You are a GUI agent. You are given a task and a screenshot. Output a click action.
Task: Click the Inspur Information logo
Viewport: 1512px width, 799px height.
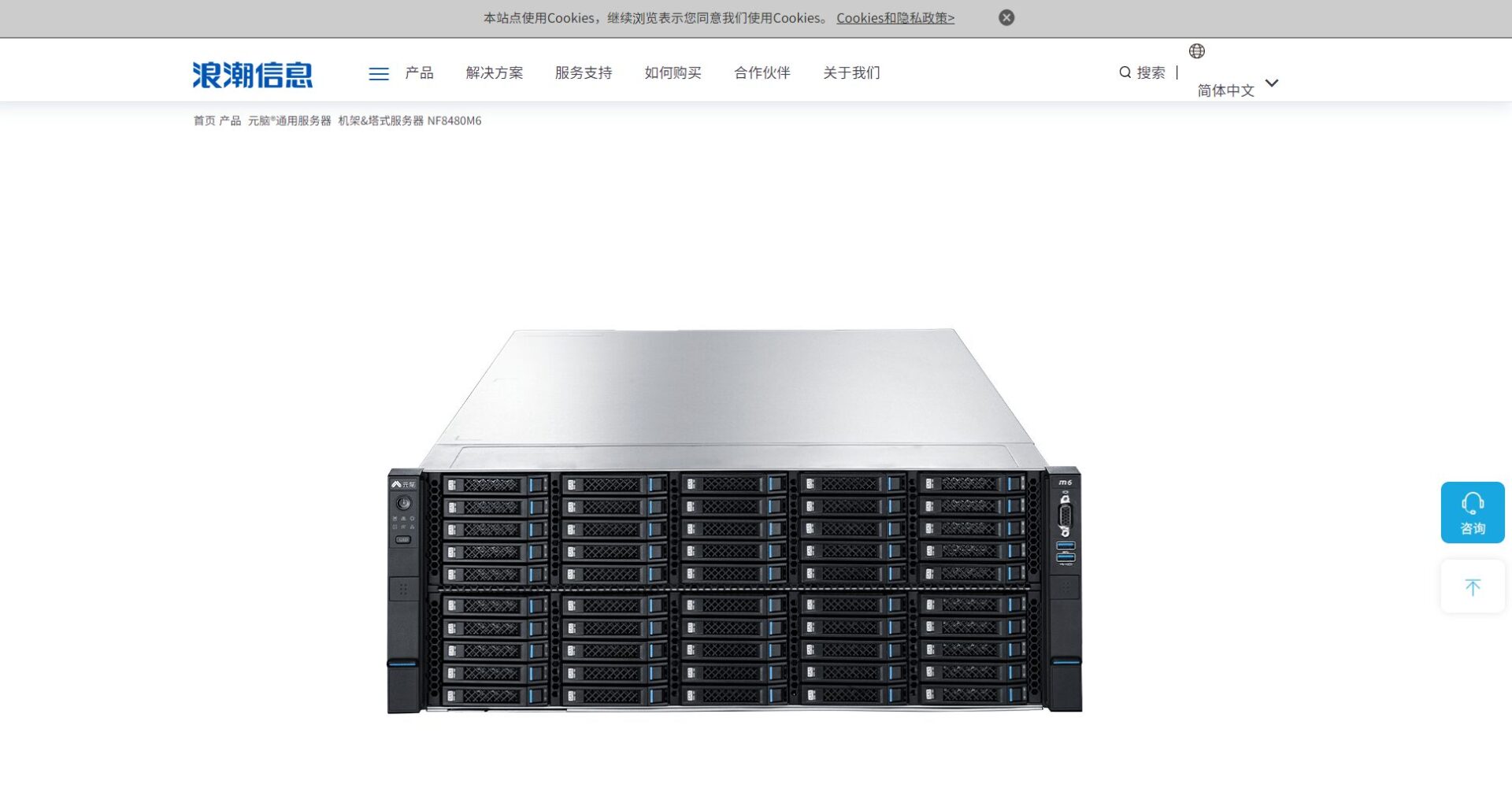coord(252,75)
